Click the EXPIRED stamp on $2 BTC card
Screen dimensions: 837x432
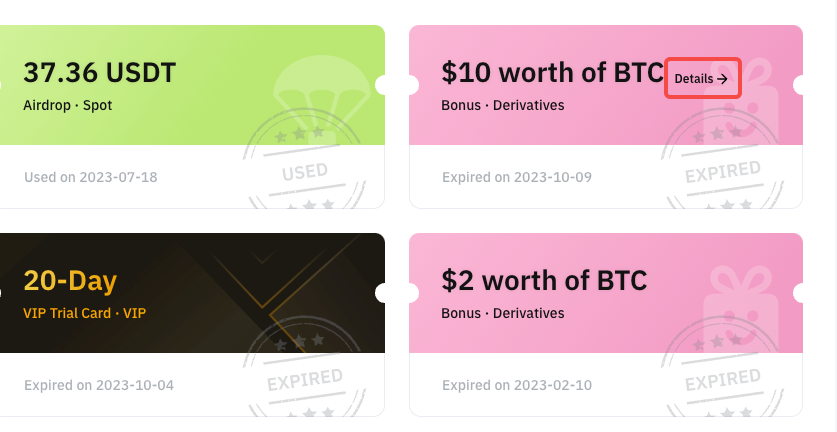(x=722, y=382)
